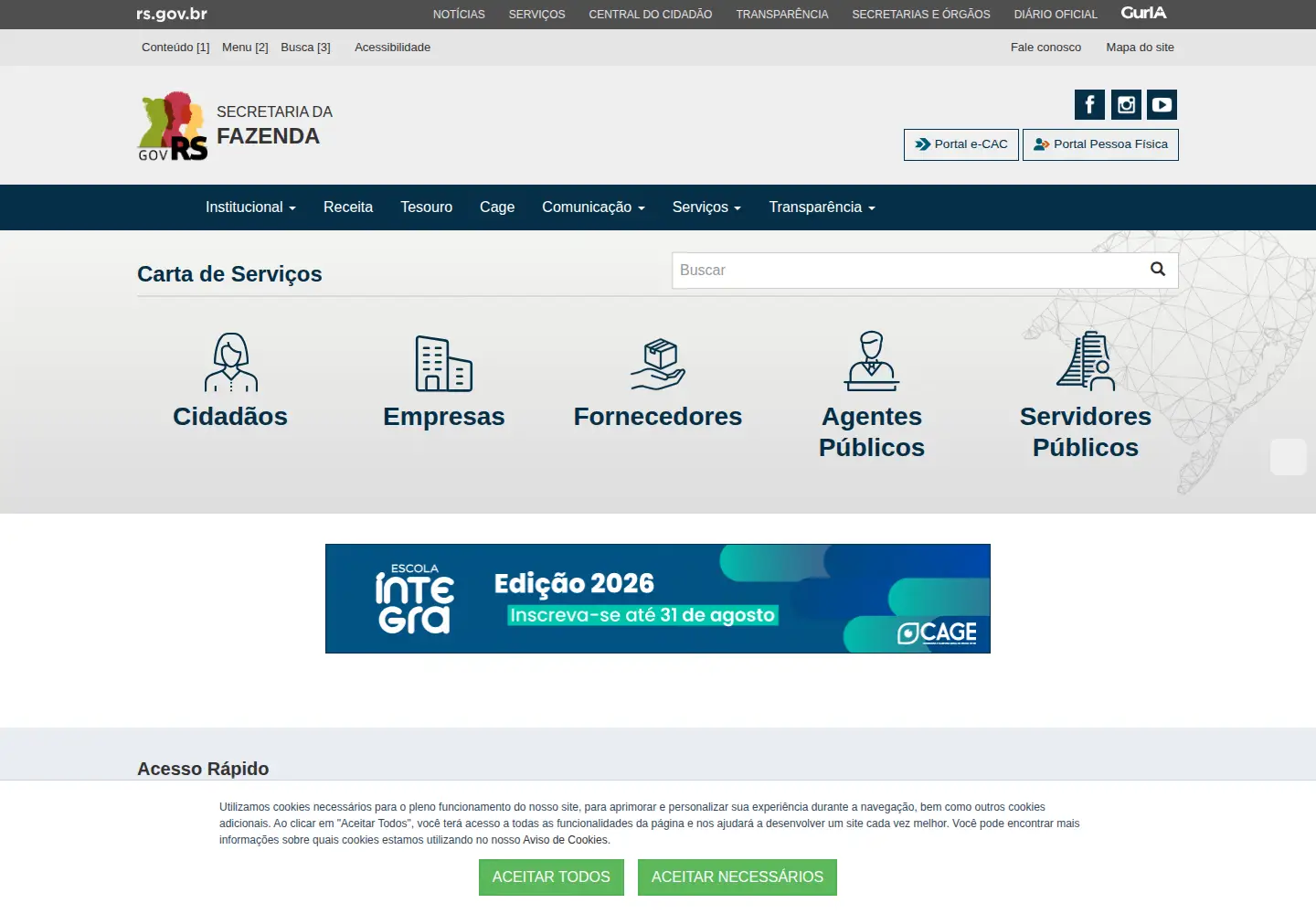Go to NOTÍCIAS in top bar
The height and width of the screenshot is (914, 1316).
pos(459,15)
